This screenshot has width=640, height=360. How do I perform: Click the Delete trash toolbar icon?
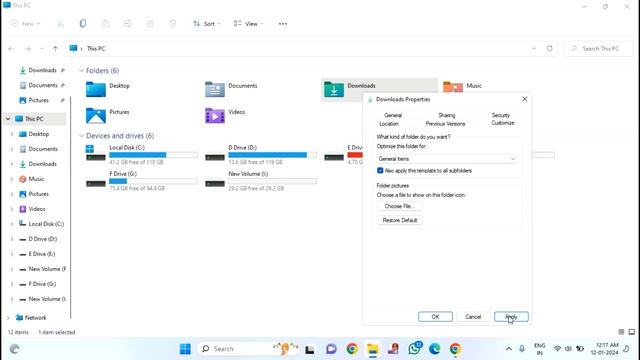(173, 24)
